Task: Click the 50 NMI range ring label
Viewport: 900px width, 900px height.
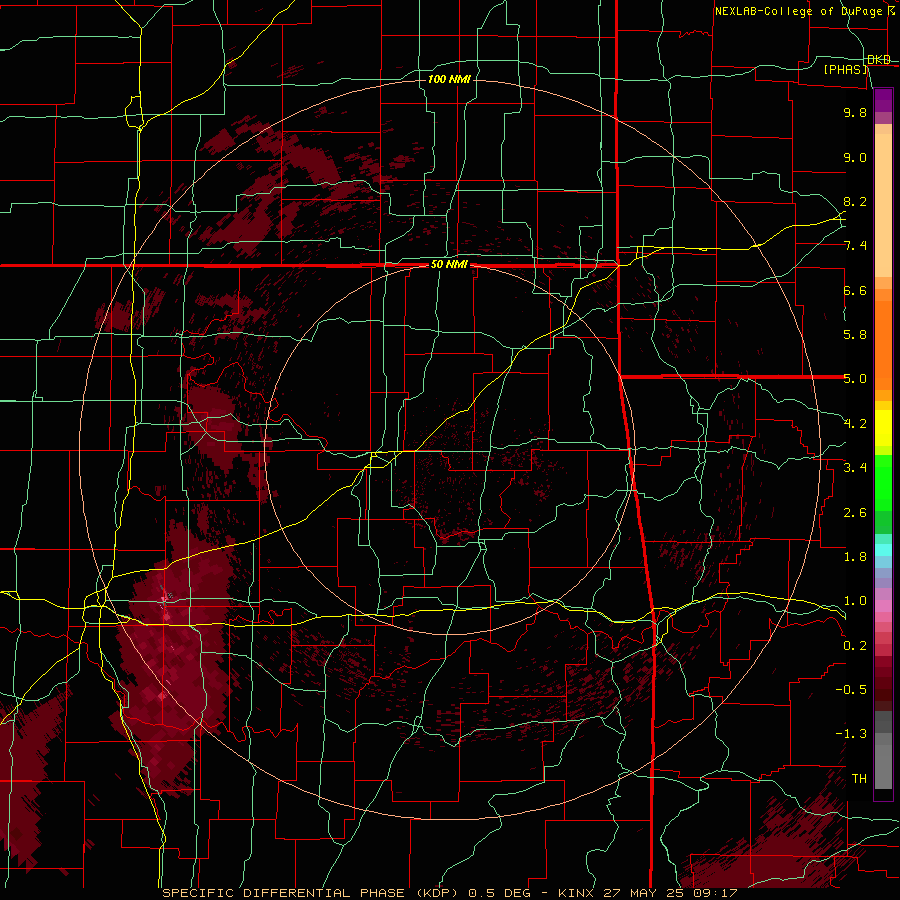Action: click(x=449, y=264)
